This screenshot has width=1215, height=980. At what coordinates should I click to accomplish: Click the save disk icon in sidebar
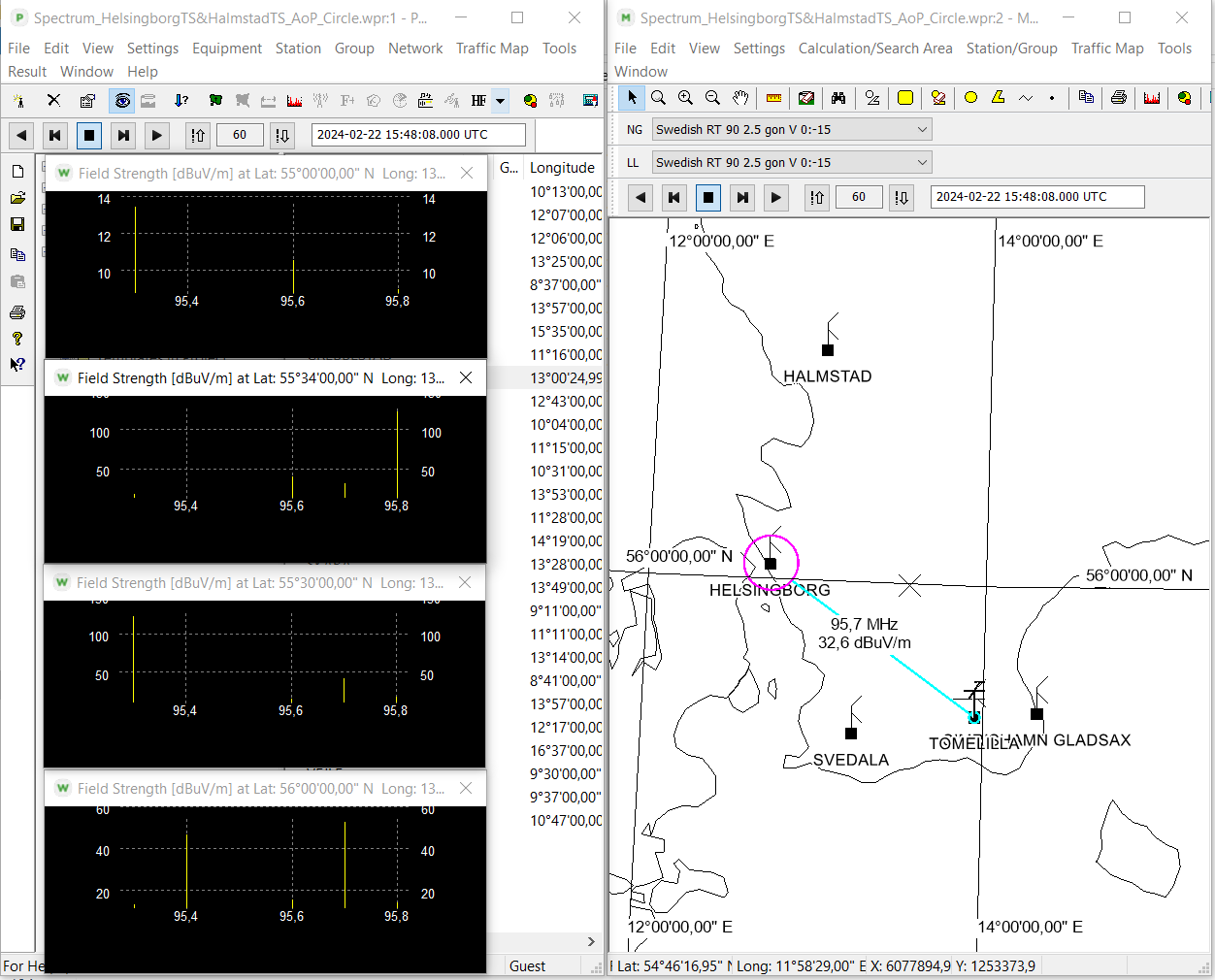point(17,224)
